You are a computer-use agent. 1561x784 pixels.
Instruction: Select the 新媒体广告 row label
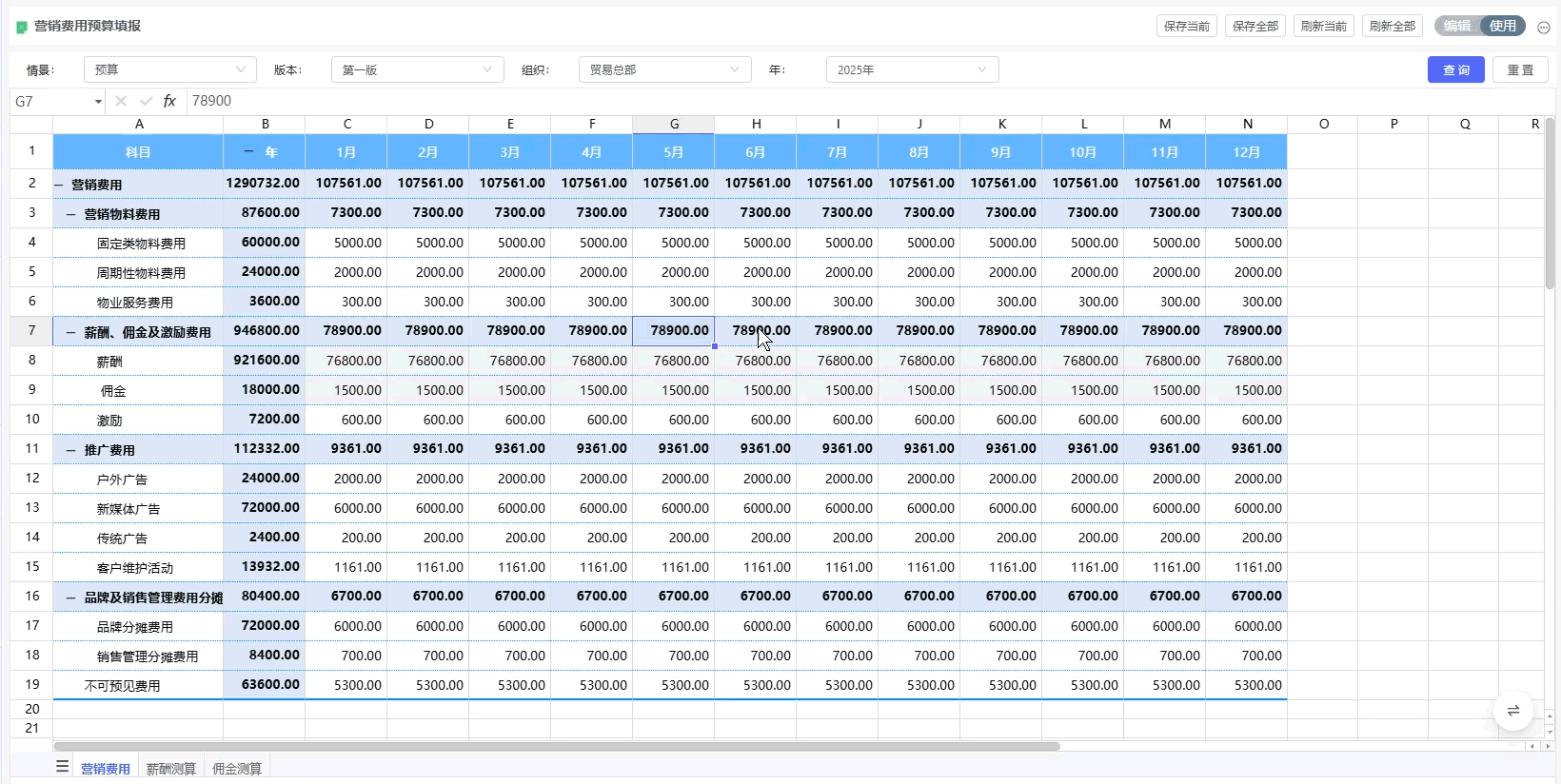[128, 509]
